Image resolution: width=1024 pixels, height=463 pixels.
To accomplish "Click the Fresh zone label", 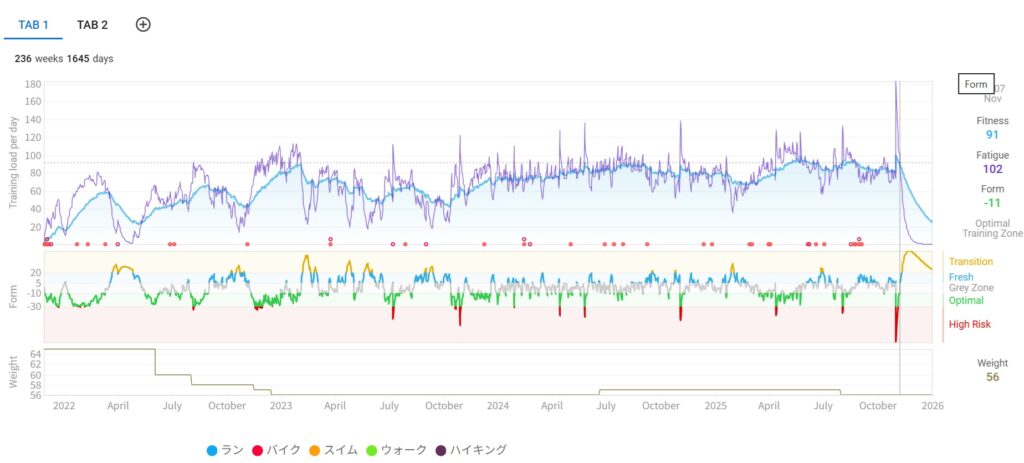I will [x=961, y=276].
